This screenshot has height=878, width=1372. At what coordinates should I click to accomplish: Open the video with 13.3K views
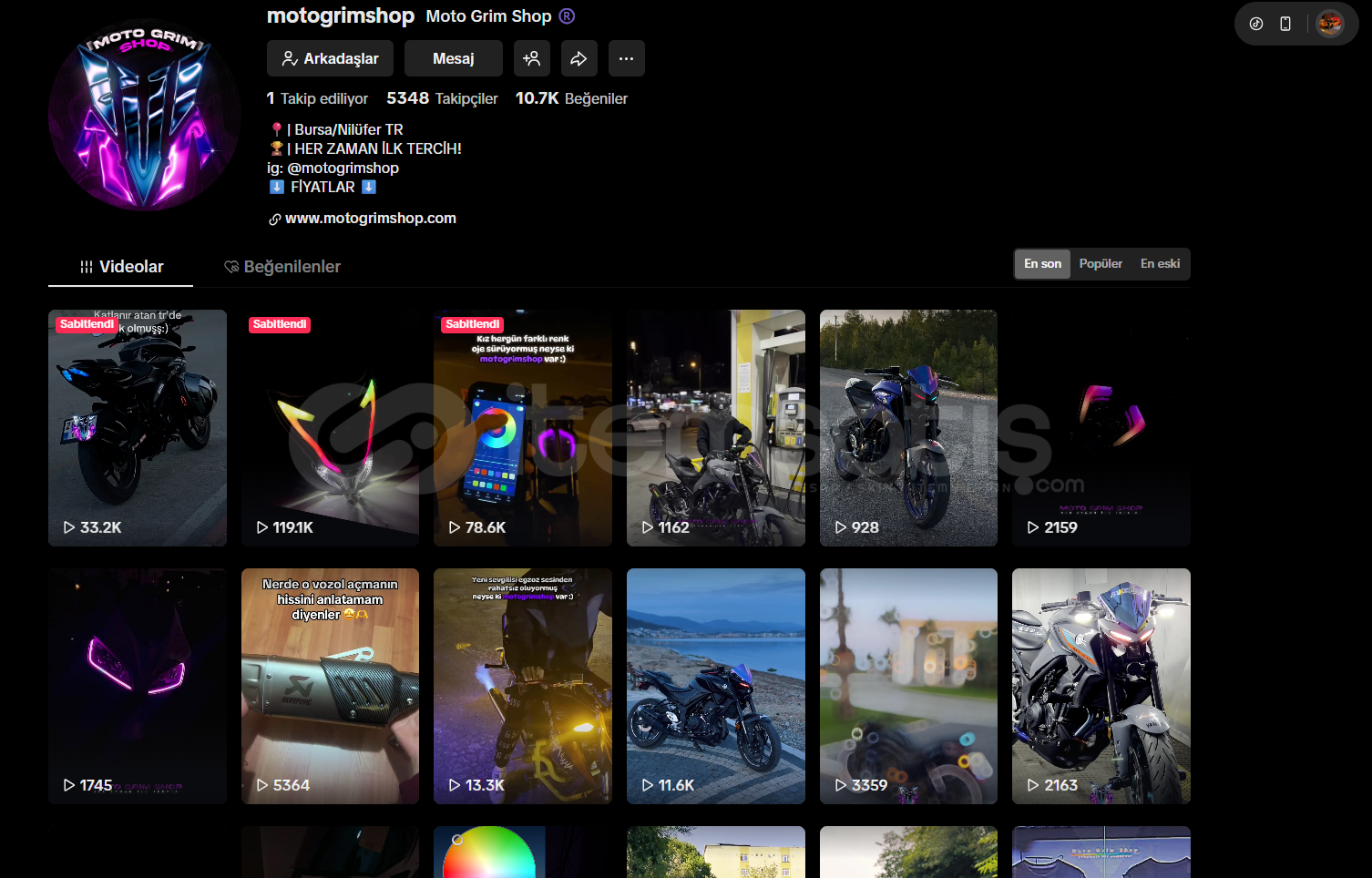click(523, 686)
